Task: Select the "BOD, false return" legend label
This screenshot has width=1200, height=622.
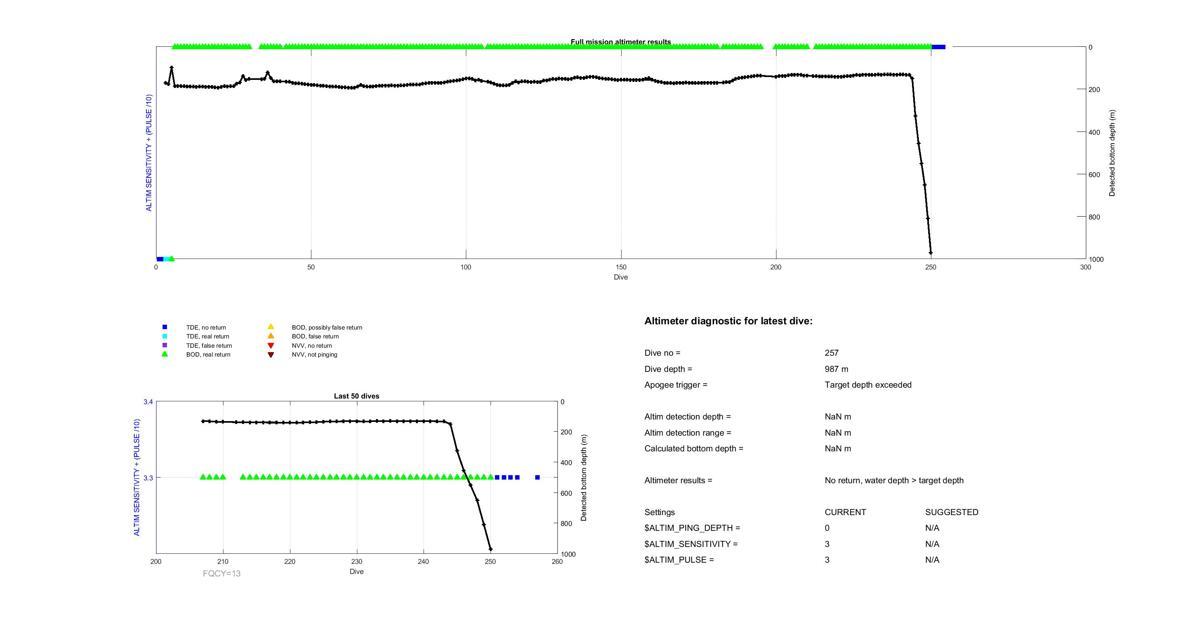Action: (x=315, y=336)
